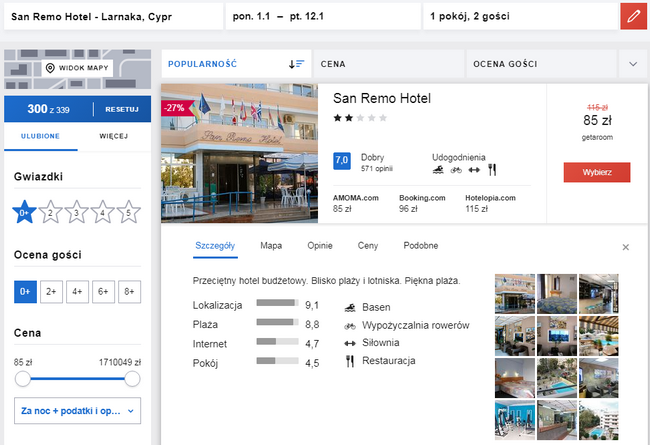Image resolution: width=650 pixels, height=445 pixels.
Task: Open the Więcej filters tab
Action: tap(115, 135)
